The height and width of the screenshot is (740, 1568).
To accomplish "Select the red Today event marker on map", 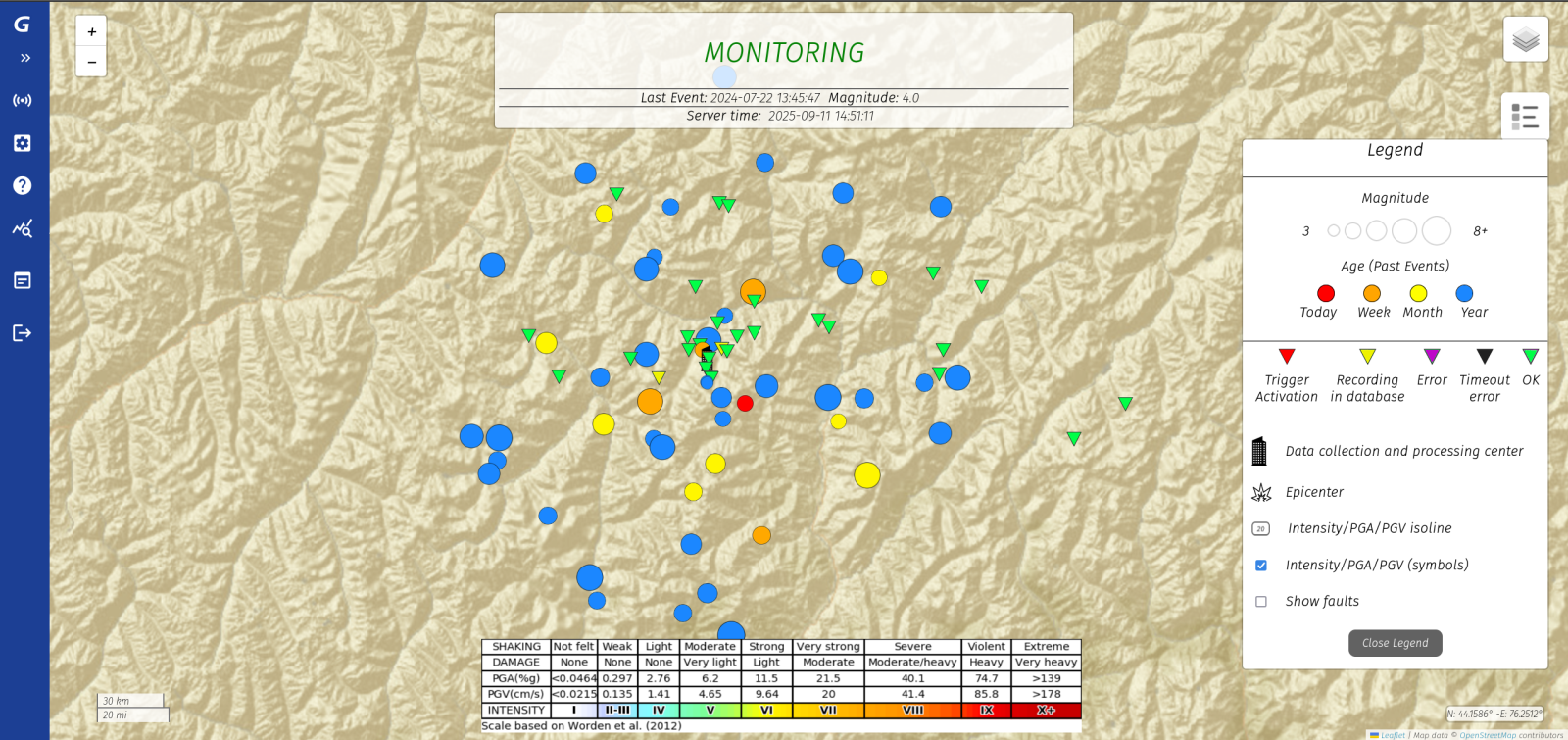I will [745, 403].
